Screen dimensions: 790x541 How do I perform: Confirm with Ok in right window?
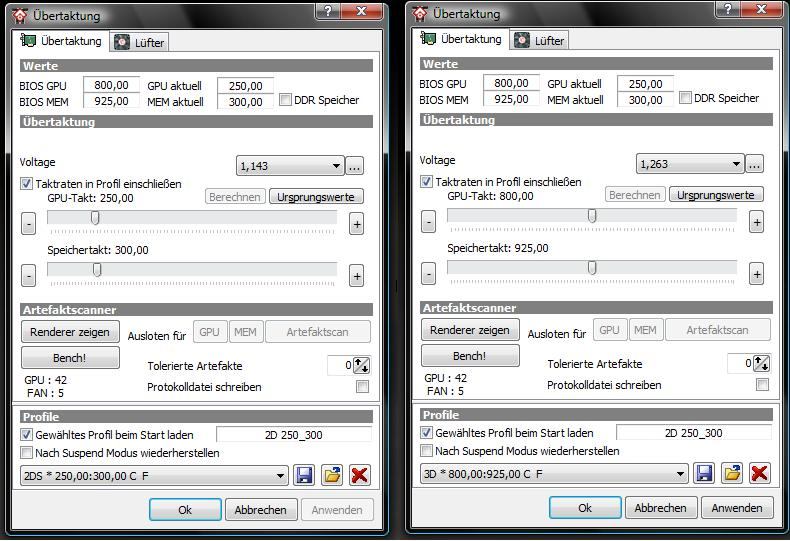(x=585, y=508)
